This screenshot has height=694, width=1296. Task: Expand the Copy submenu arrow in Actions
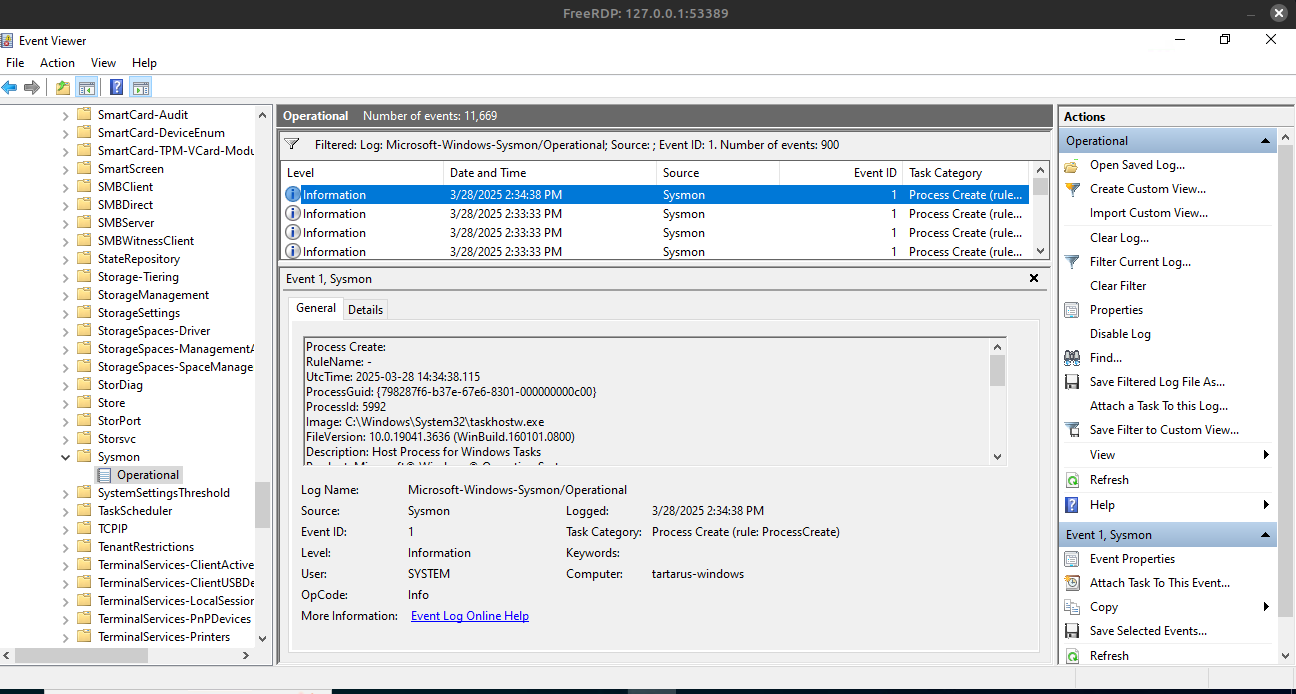[1266, 607]
